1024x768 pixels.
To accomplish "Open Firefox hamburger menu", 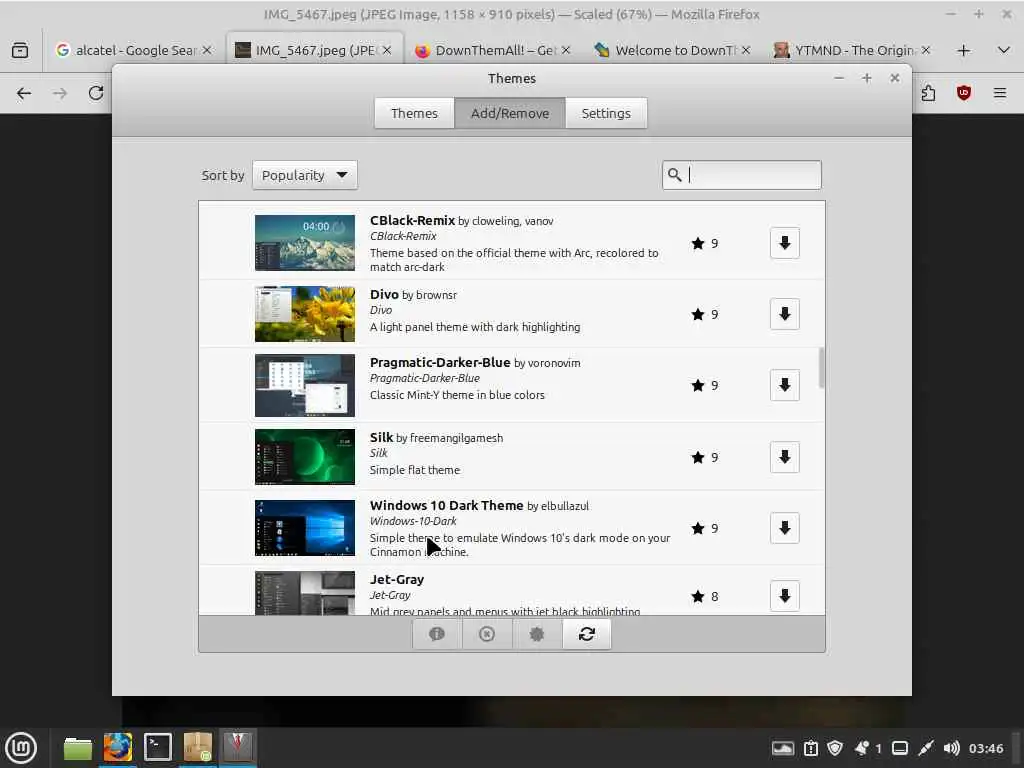I will tap(999, 93).
